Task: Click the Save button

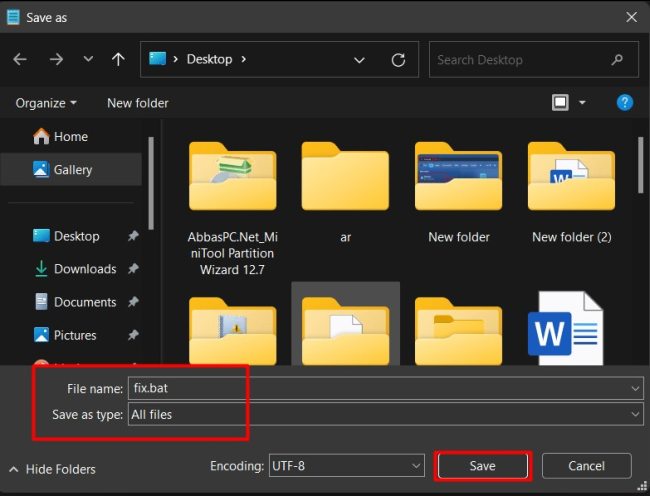Action: pyautogui.click(x=482, y=466)
